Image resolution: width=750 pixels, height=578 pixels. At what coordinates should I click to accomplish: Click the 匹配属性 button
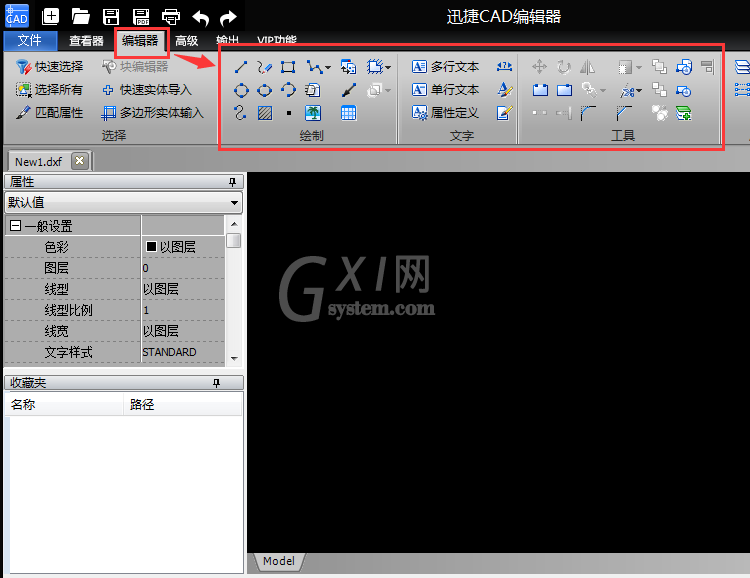(x=49, y=112)
